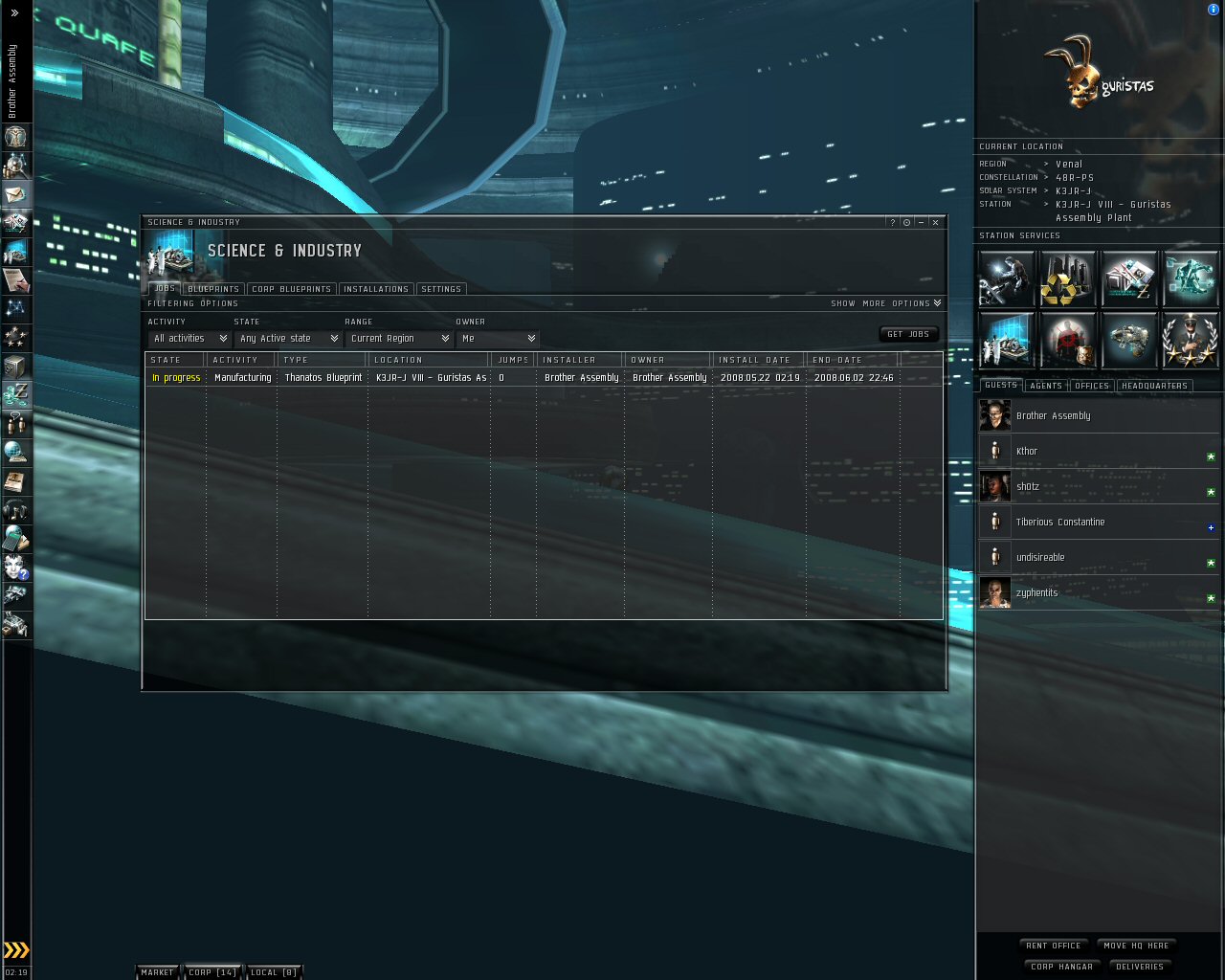
Task: Click the Get Jobs button
Action: pos(908,334)
